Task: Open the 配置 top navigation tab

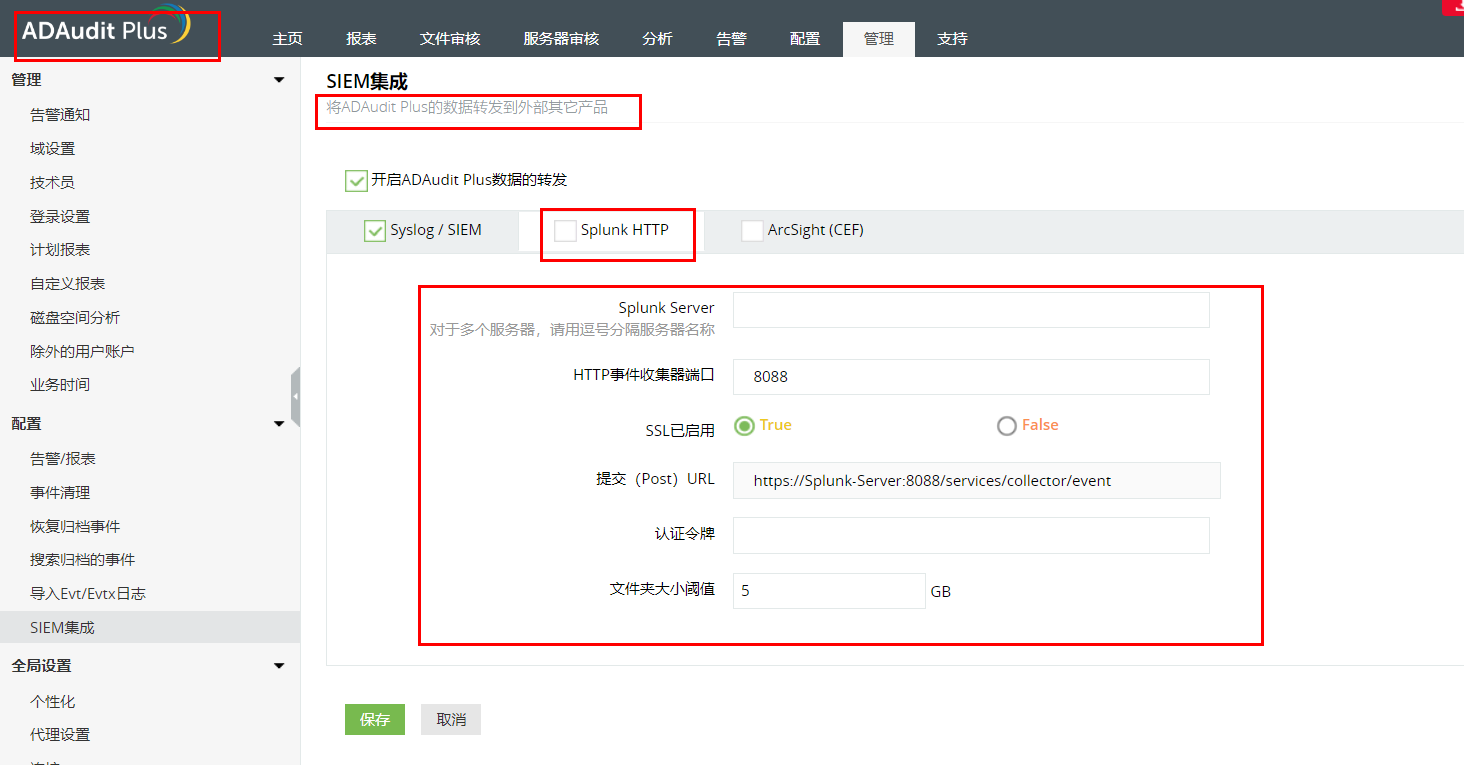Action: (x=805, y=39)
